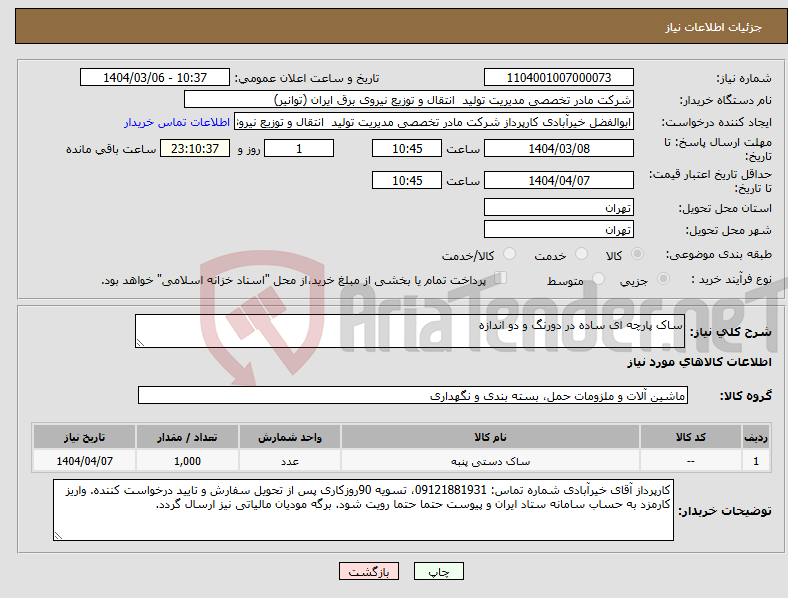Image resolution: width=788 pixels, height=598 pixels.
Task: Click the بازگشت (back) button
Action: click(x=369, y=571)
